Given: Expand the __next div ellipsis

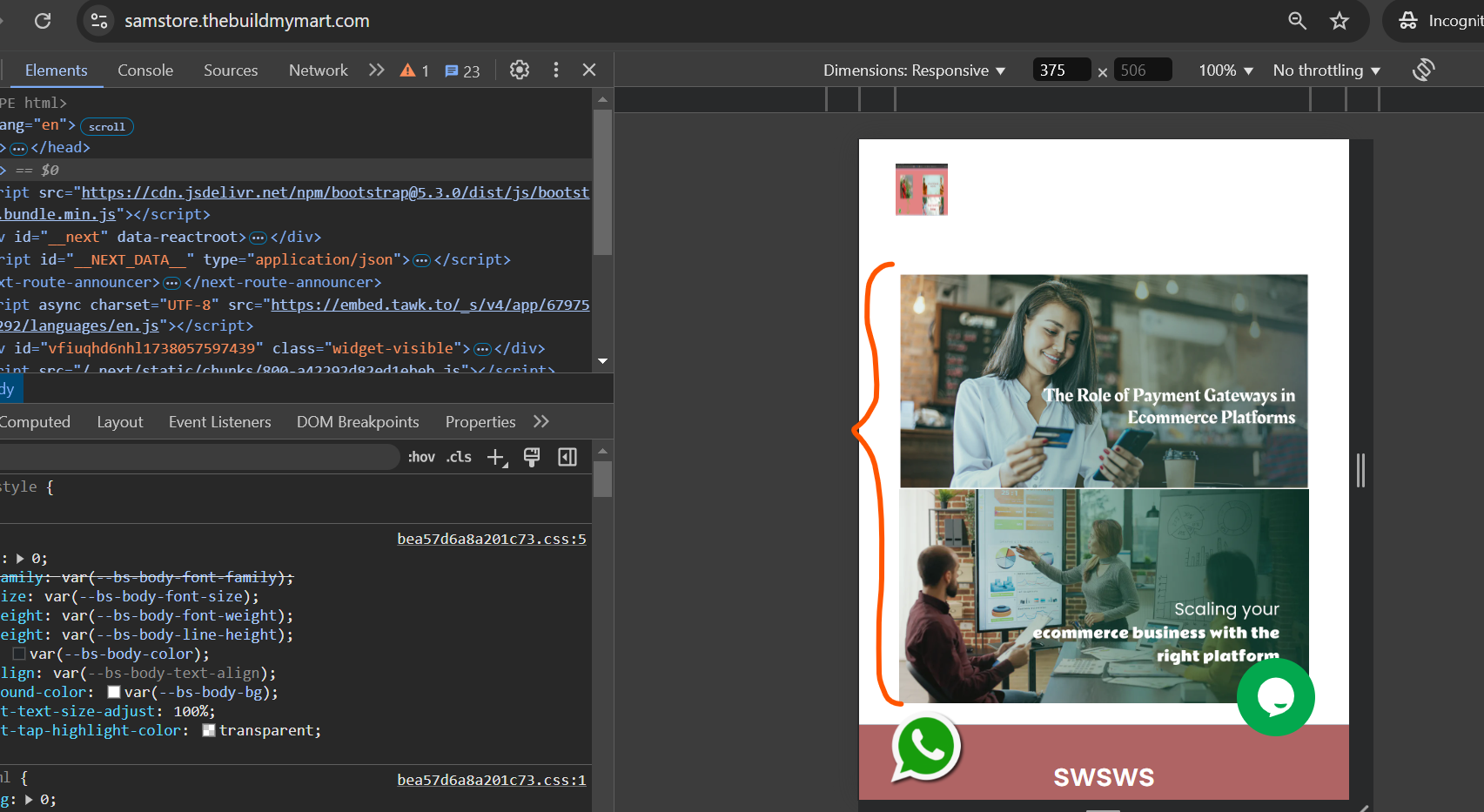Looking at the screenshot, I should tap(259, 238).
